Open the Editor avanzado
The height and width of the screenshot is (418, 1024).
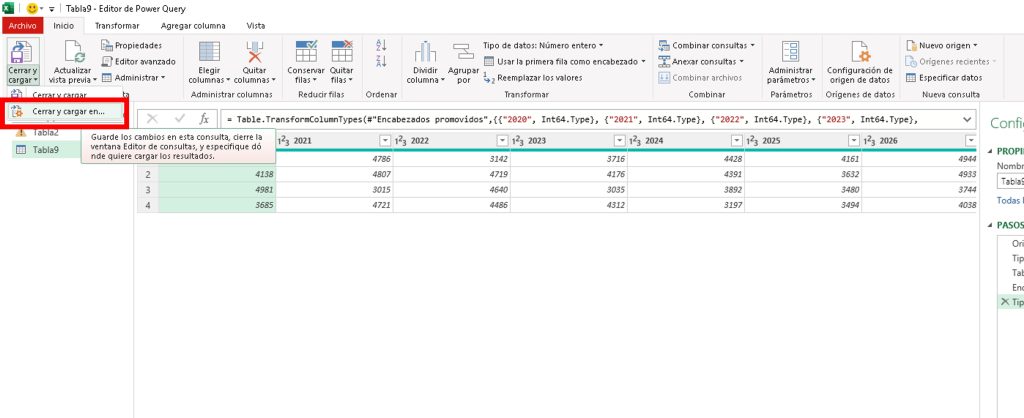tap(138, 61)
